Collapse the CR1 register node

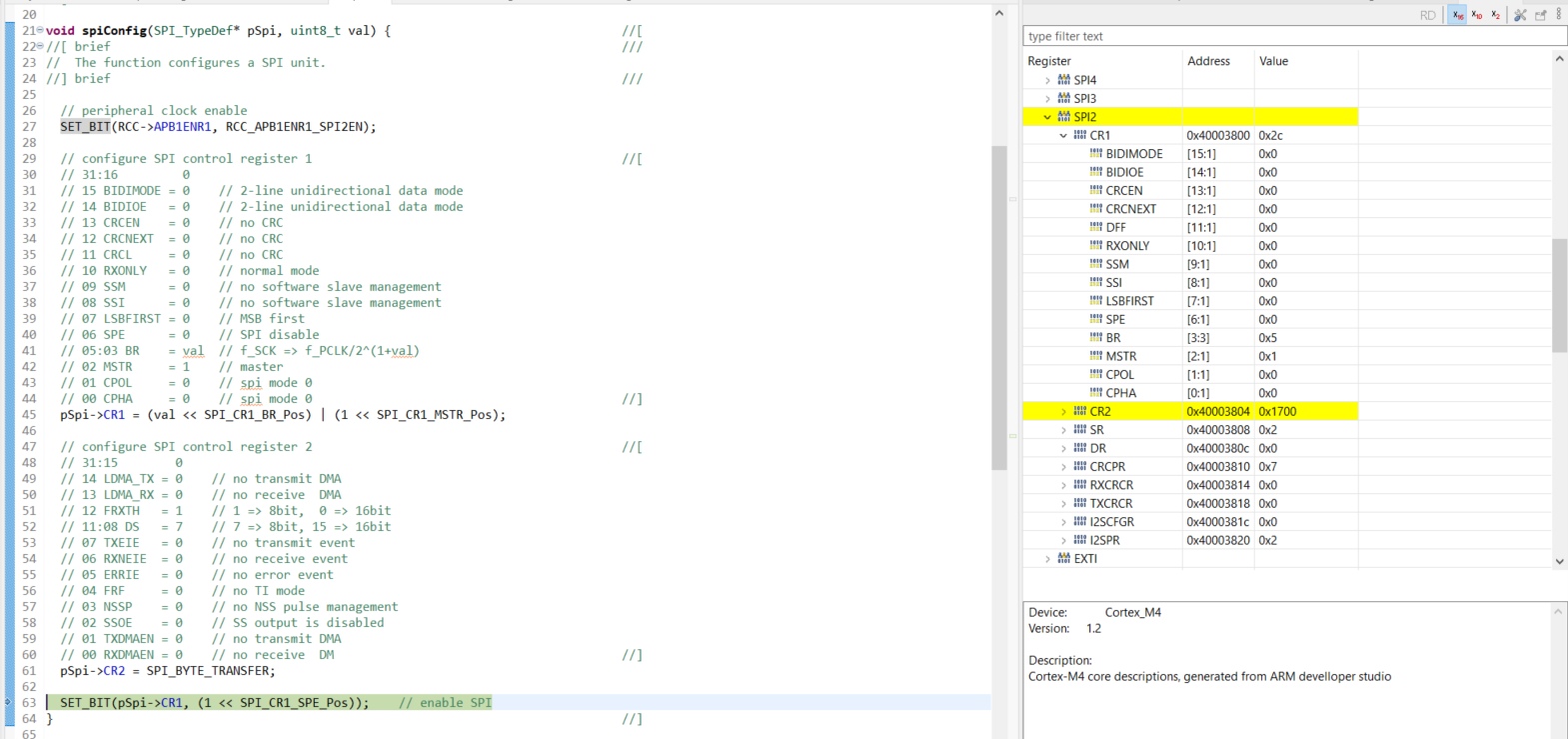coord(1063,135)
